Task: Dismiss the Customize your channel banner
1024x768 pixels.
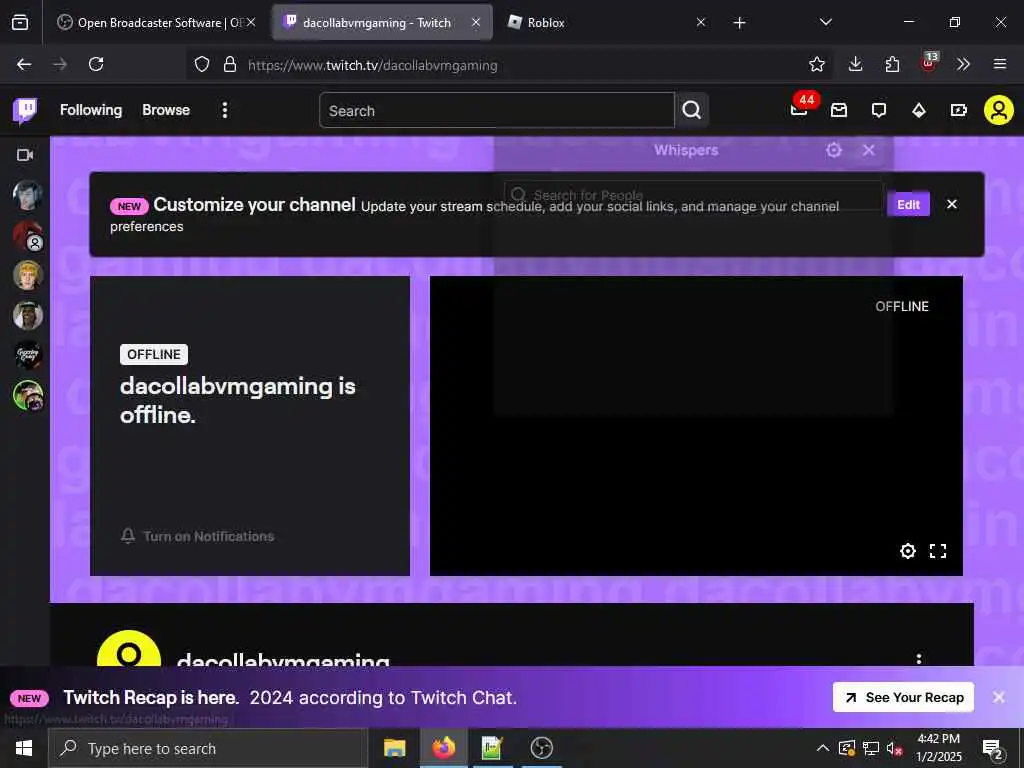Action: (952, 204)
